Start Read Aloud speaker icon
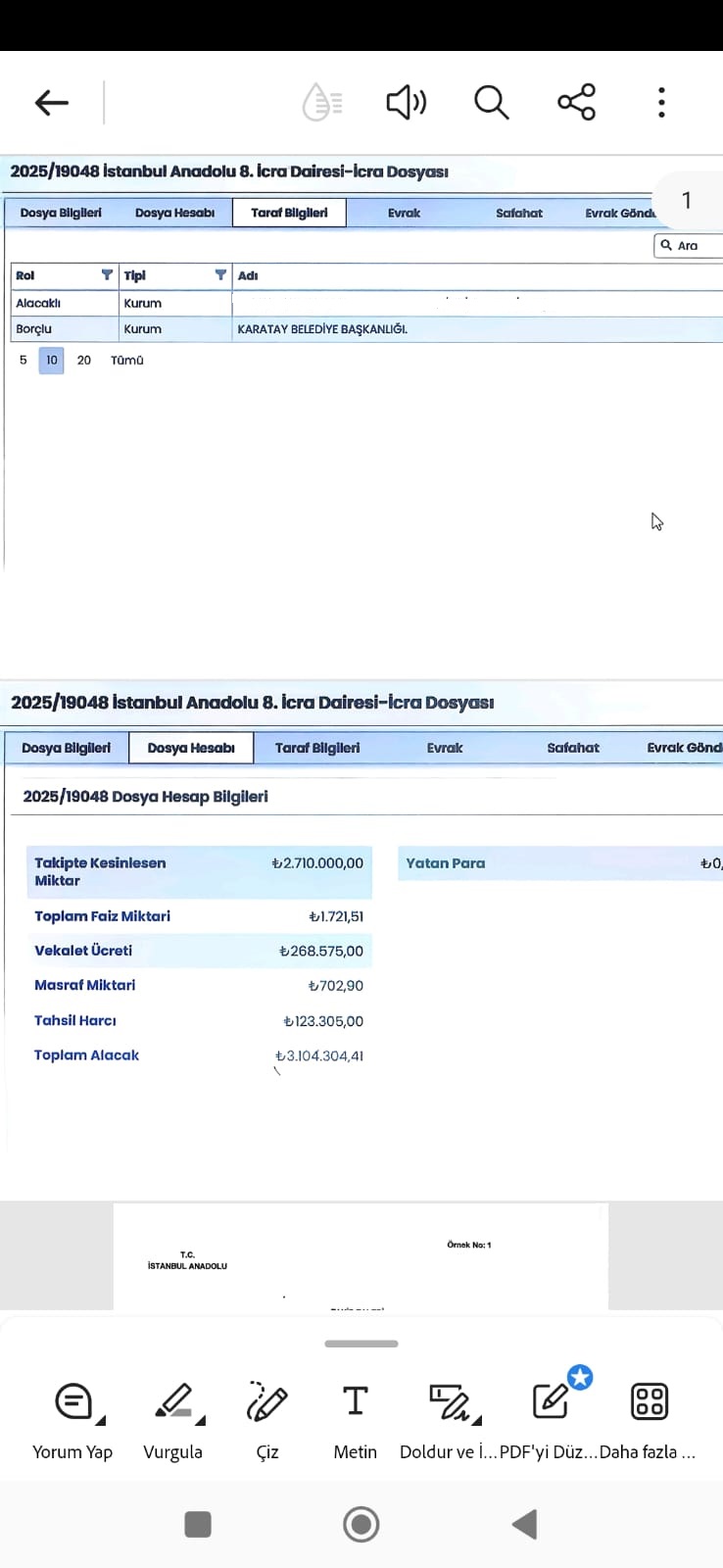Image resolution: width=723 pixels, height=1568 pixels. coord(406,102)
